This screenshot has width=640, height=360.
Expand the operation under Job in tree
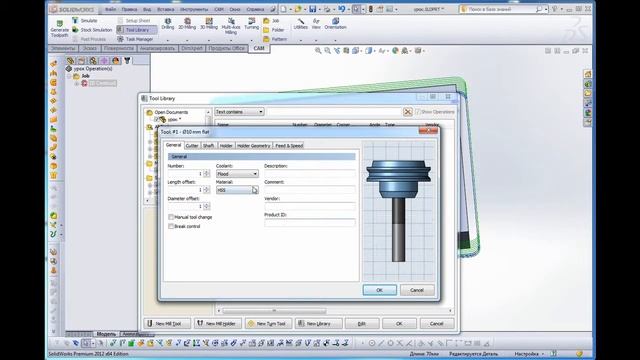[x=77, y=83]
